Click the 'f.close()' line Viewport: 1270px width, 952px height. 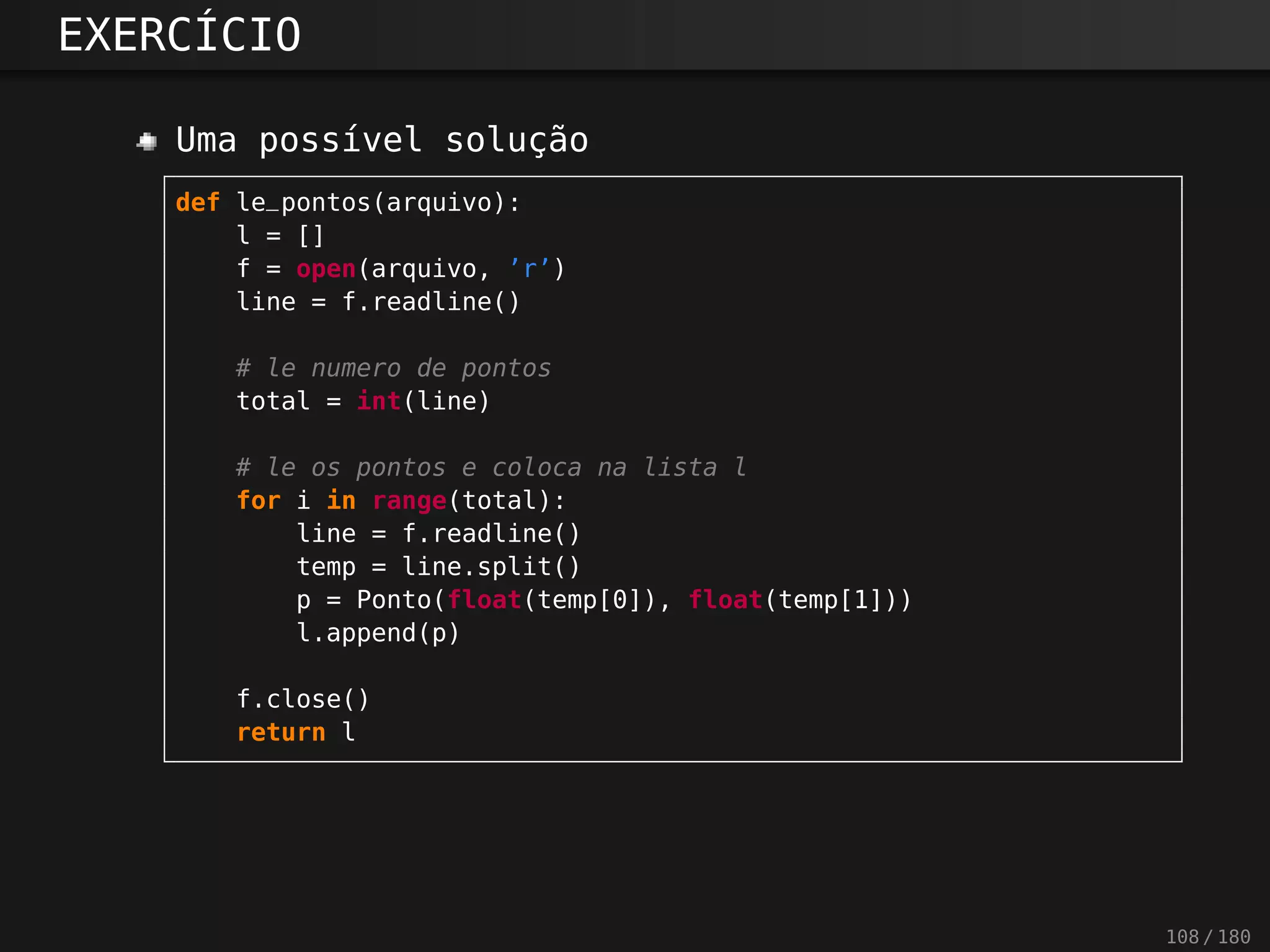click(x=303, y=699)
